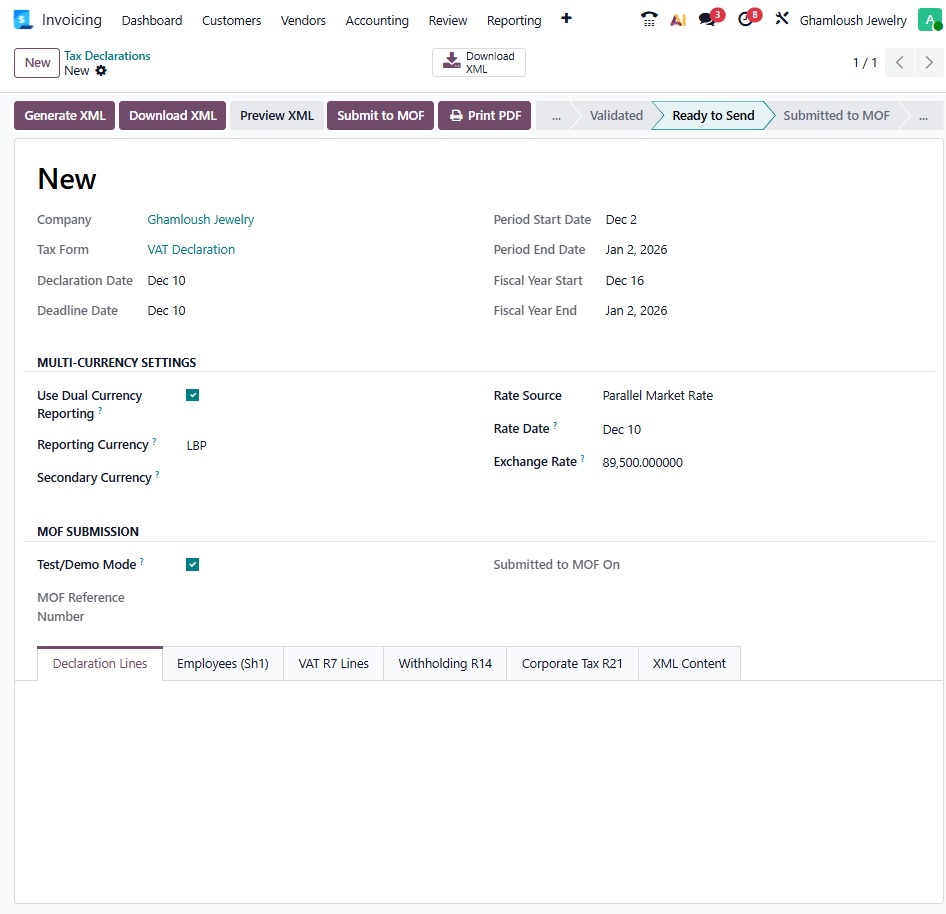Click the plus icon in menu bar
The height and width of the screenshot is (914, 946).
(566, 19)
